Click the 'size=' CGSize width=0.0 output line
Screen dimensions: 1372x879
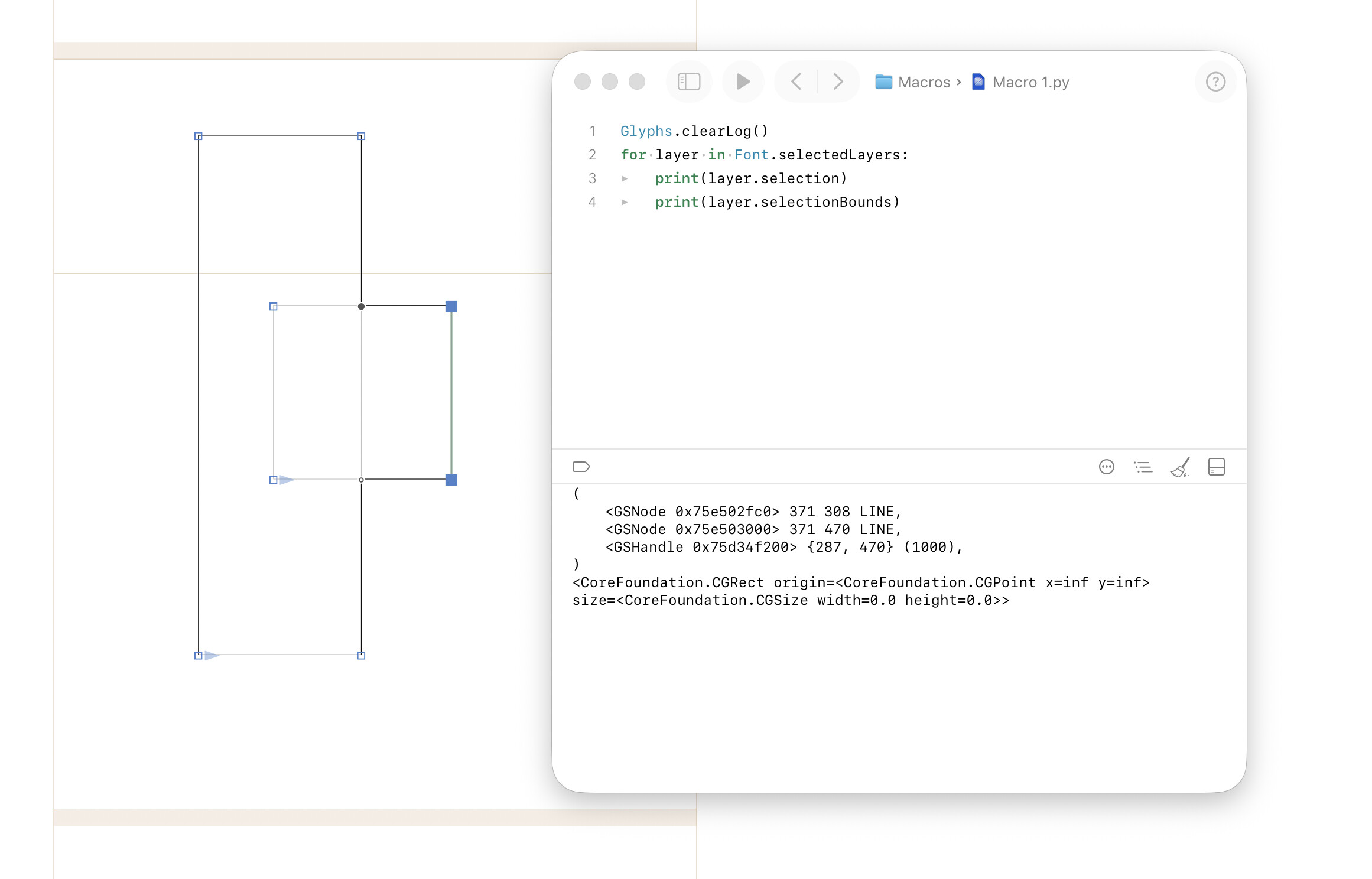pos(791,600)
